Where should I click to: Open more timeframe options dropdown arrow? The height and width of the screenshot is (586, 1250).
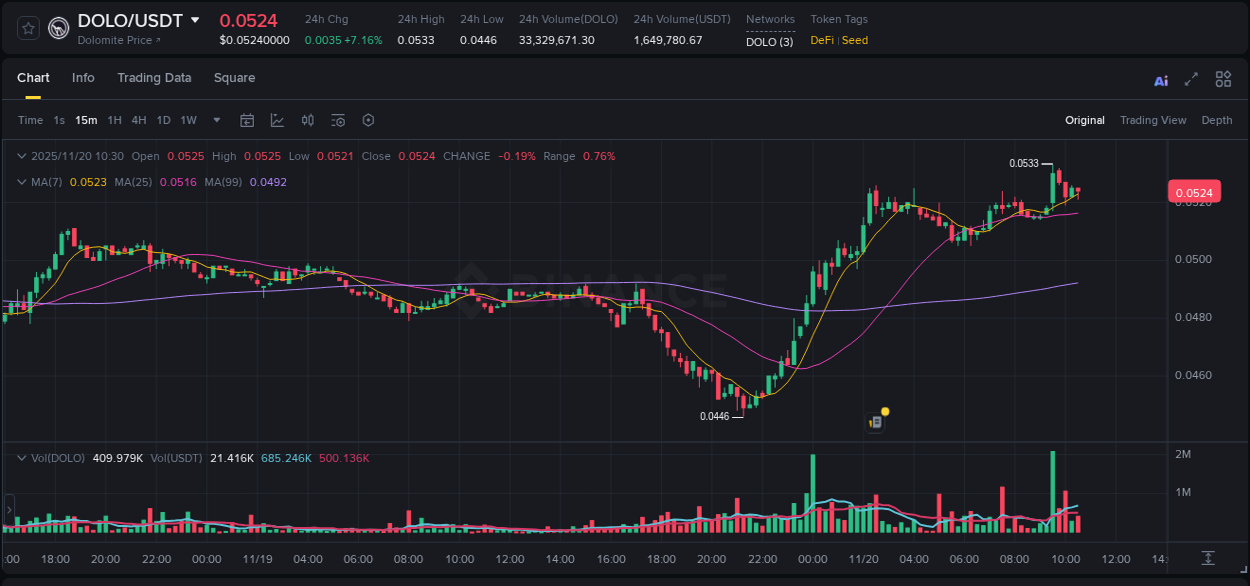(x=215, y=120)
